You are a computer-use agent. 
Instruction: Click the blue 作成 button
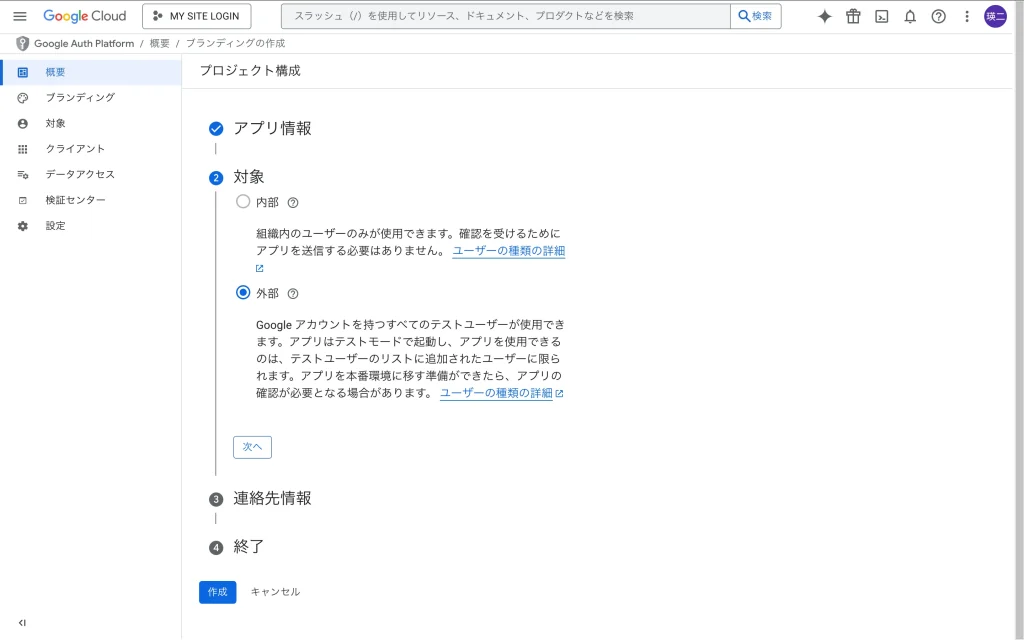click(x=217, y=592)
